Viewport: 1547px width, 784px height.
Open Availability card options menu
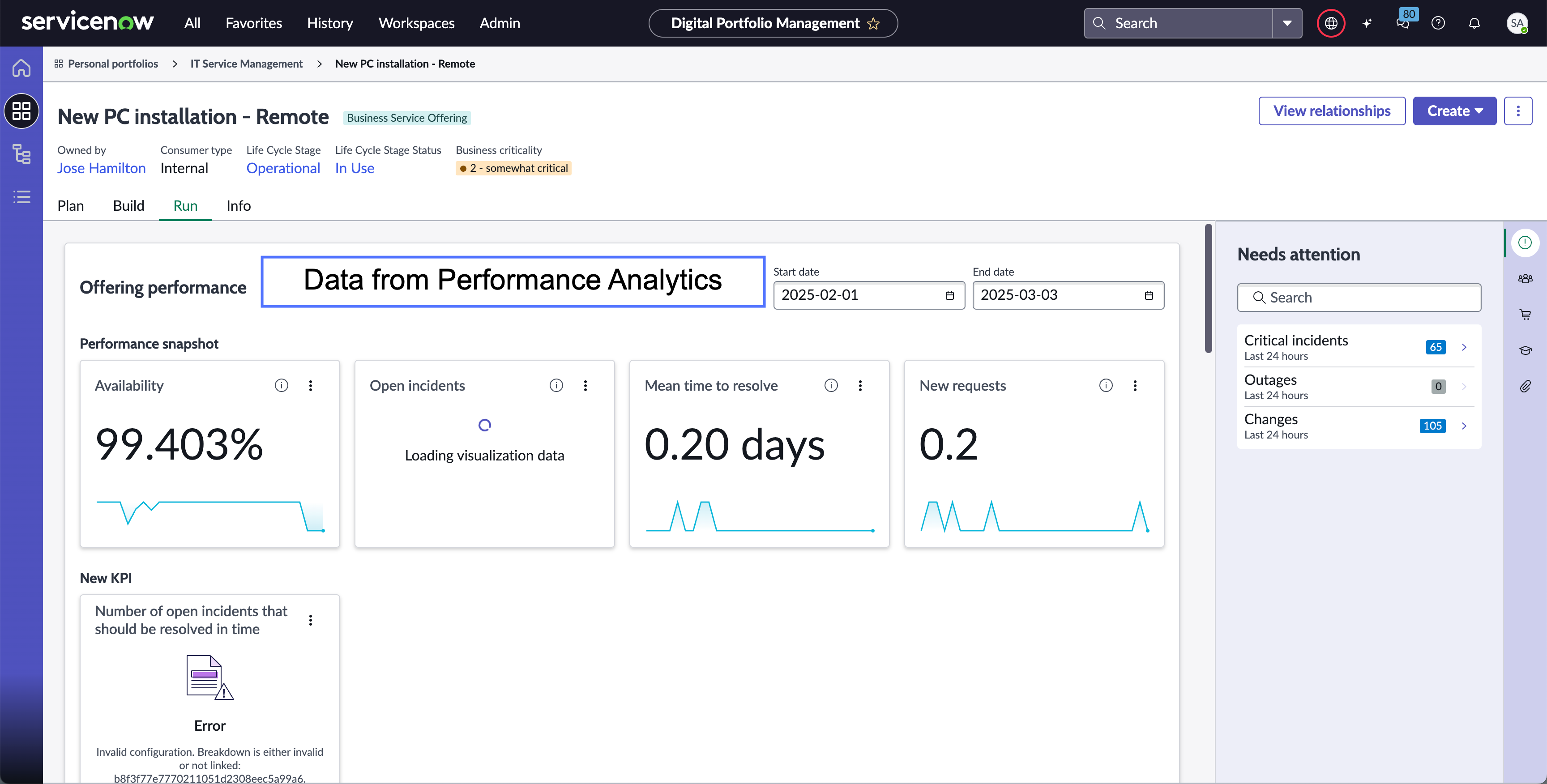click(311, 385)
